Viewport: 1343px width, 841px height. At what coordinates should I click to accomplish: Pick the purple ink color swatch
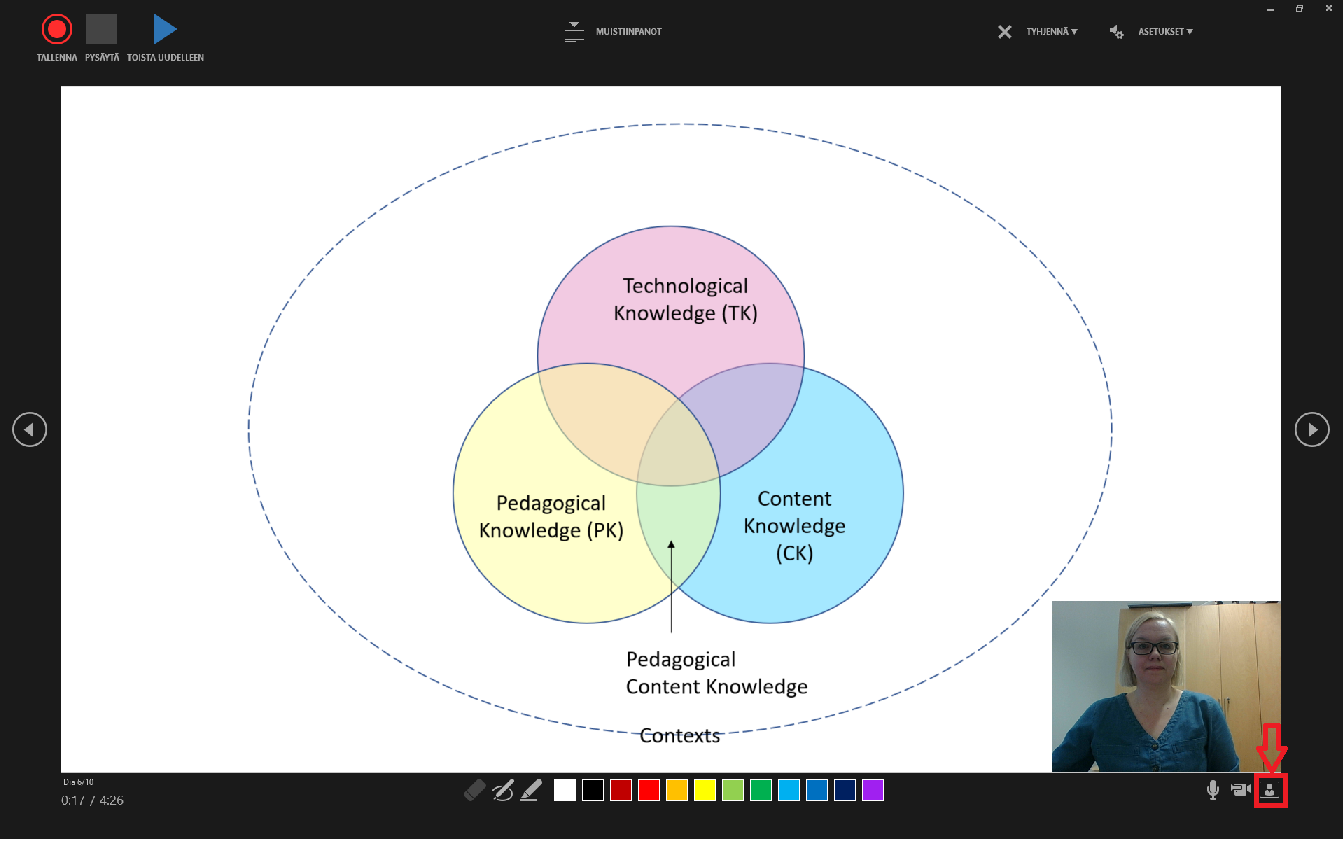pos(873,790)
